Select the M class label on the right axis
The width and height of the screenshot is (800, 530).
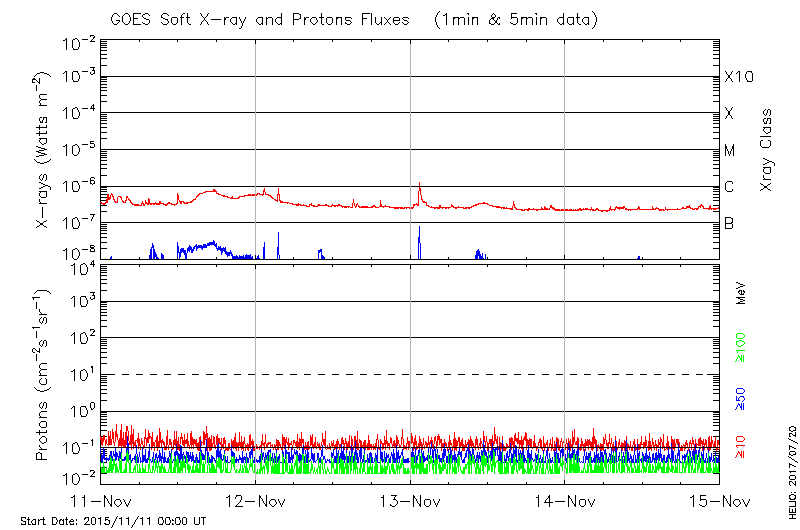point(730,151)
